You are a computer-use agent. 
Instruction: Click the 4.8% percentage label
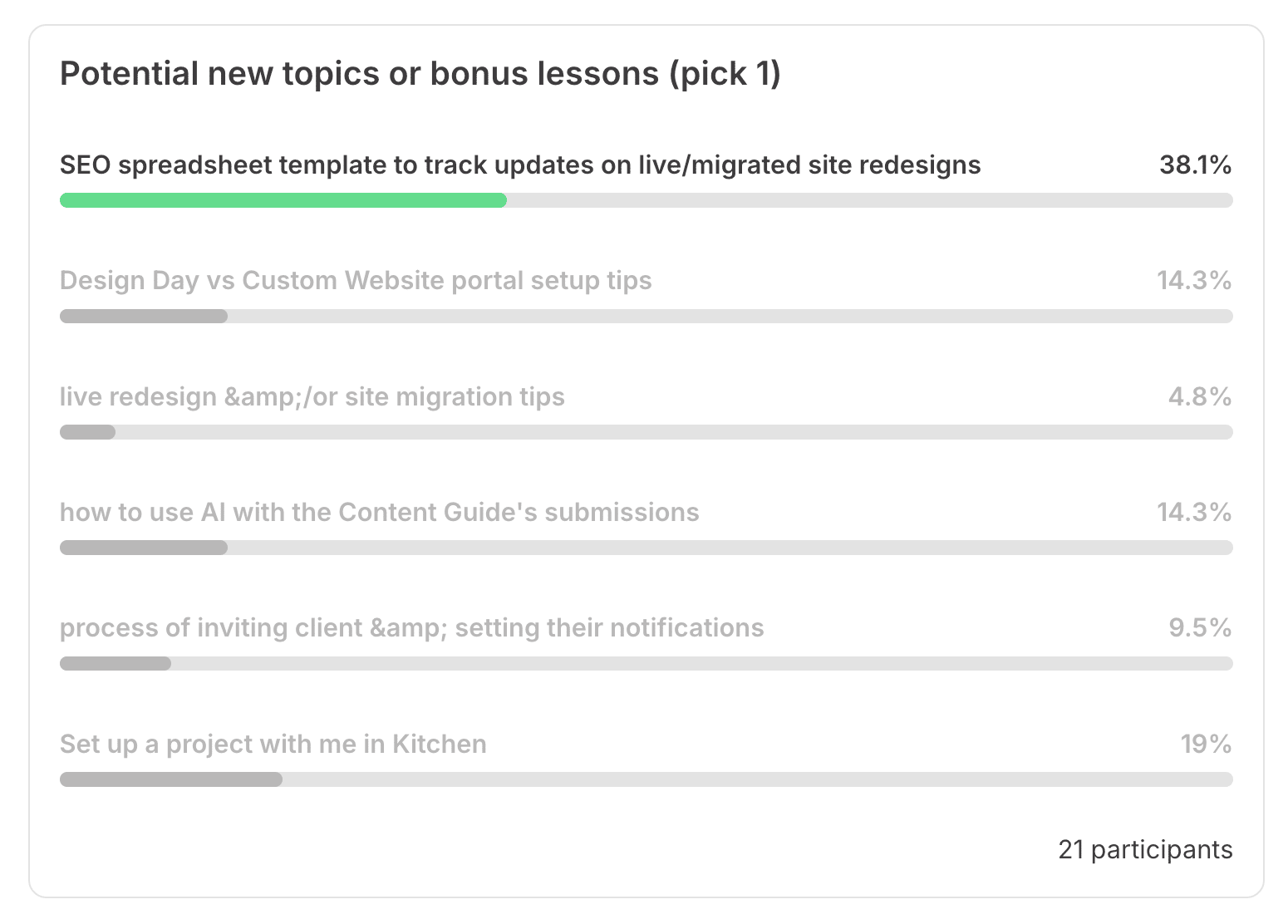coord(1200,396)
